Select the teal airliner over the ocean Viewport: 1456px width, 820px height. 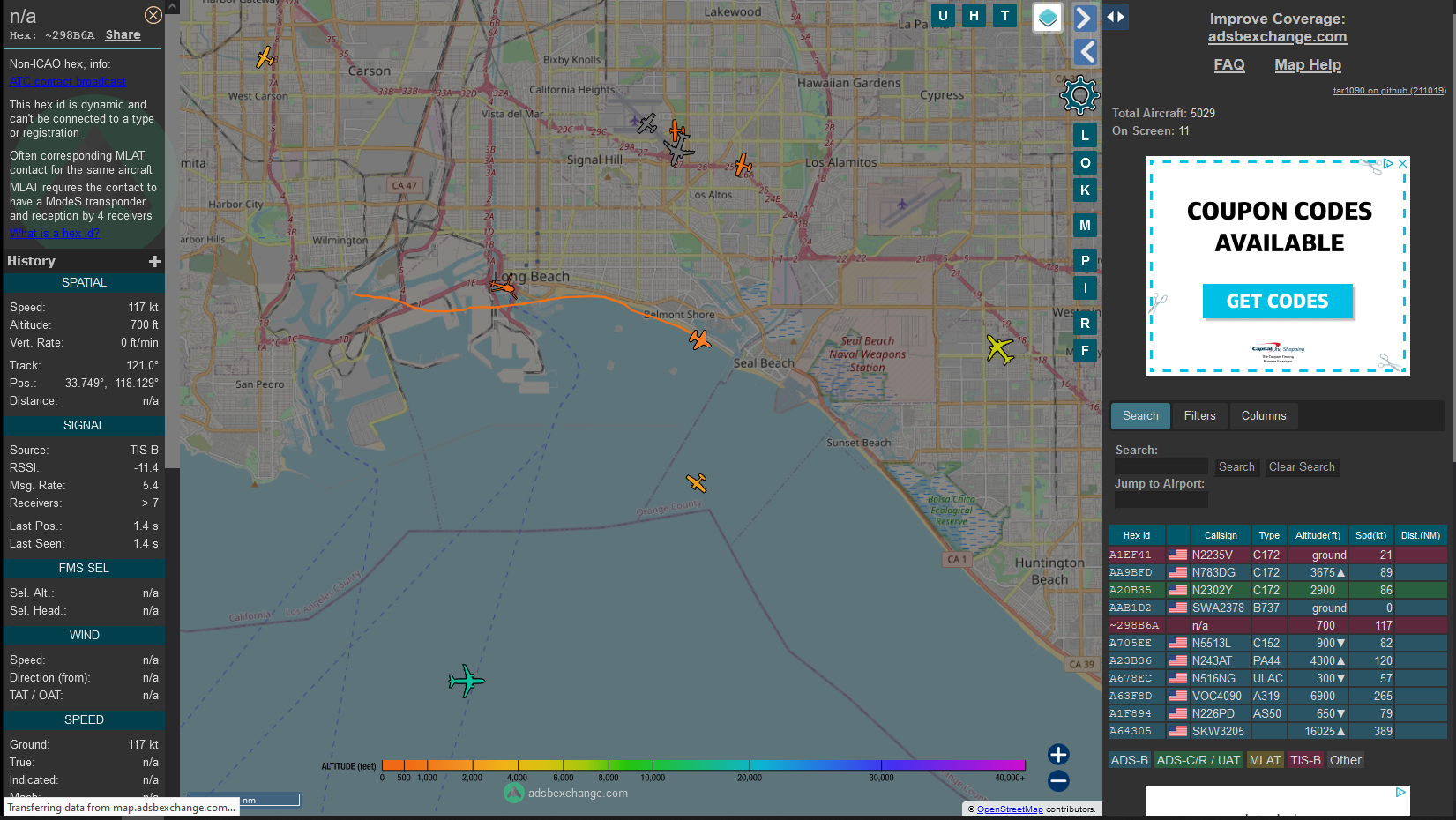pyautogui.click(x=466, y=681)
